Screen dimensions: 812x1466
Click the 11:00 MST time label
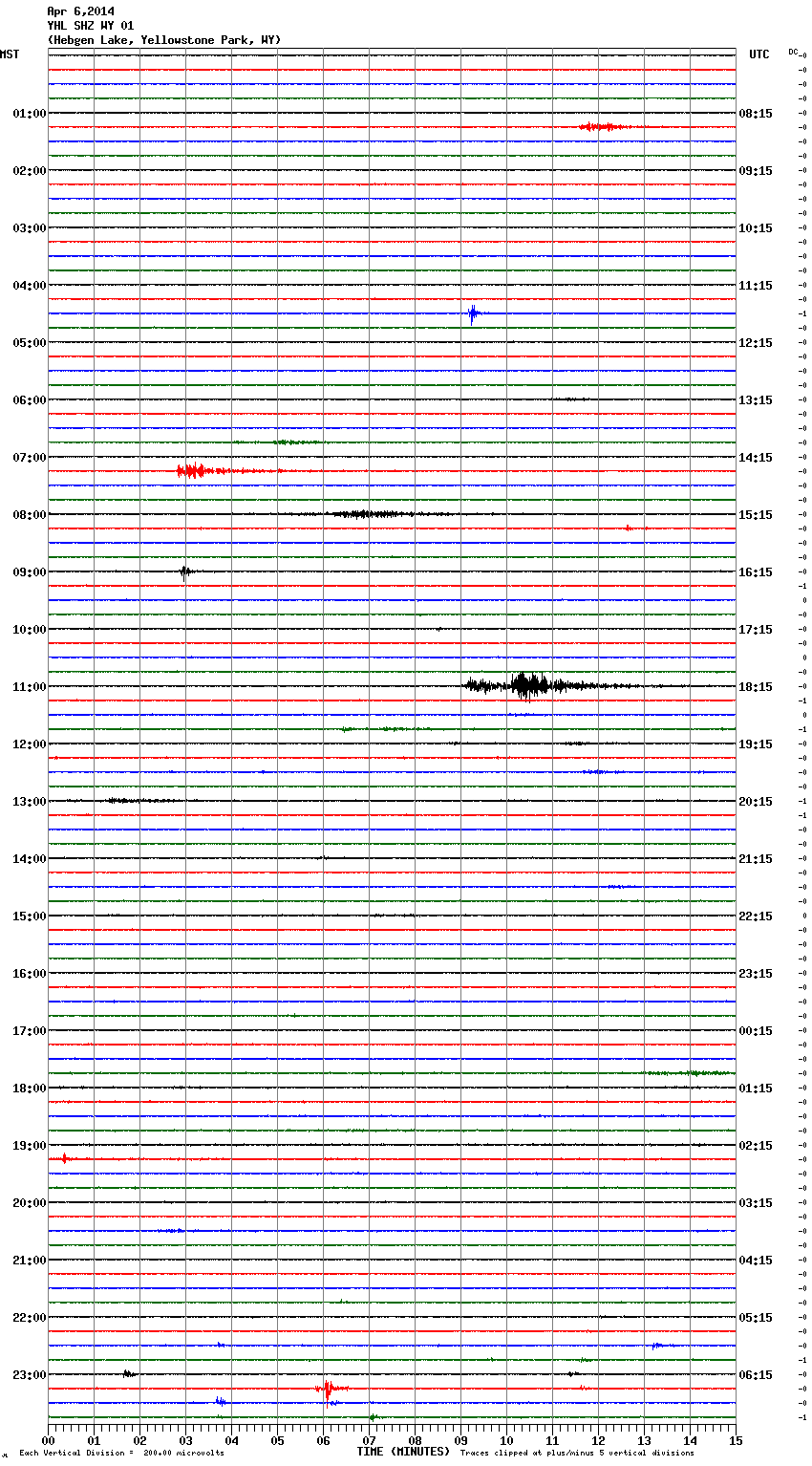coord(29,687)
